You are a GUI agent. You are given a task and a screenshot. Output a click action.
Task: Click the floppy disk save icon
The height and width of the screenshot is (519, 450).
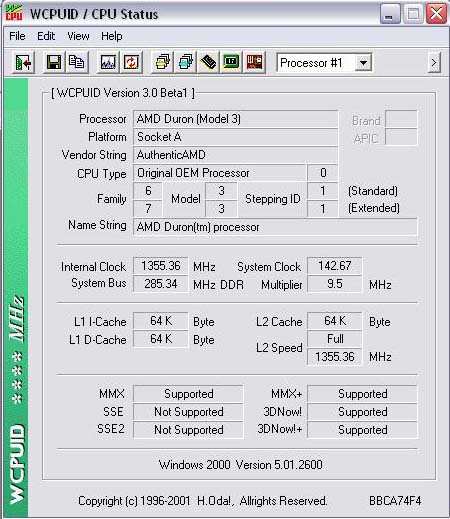point(54,62)
